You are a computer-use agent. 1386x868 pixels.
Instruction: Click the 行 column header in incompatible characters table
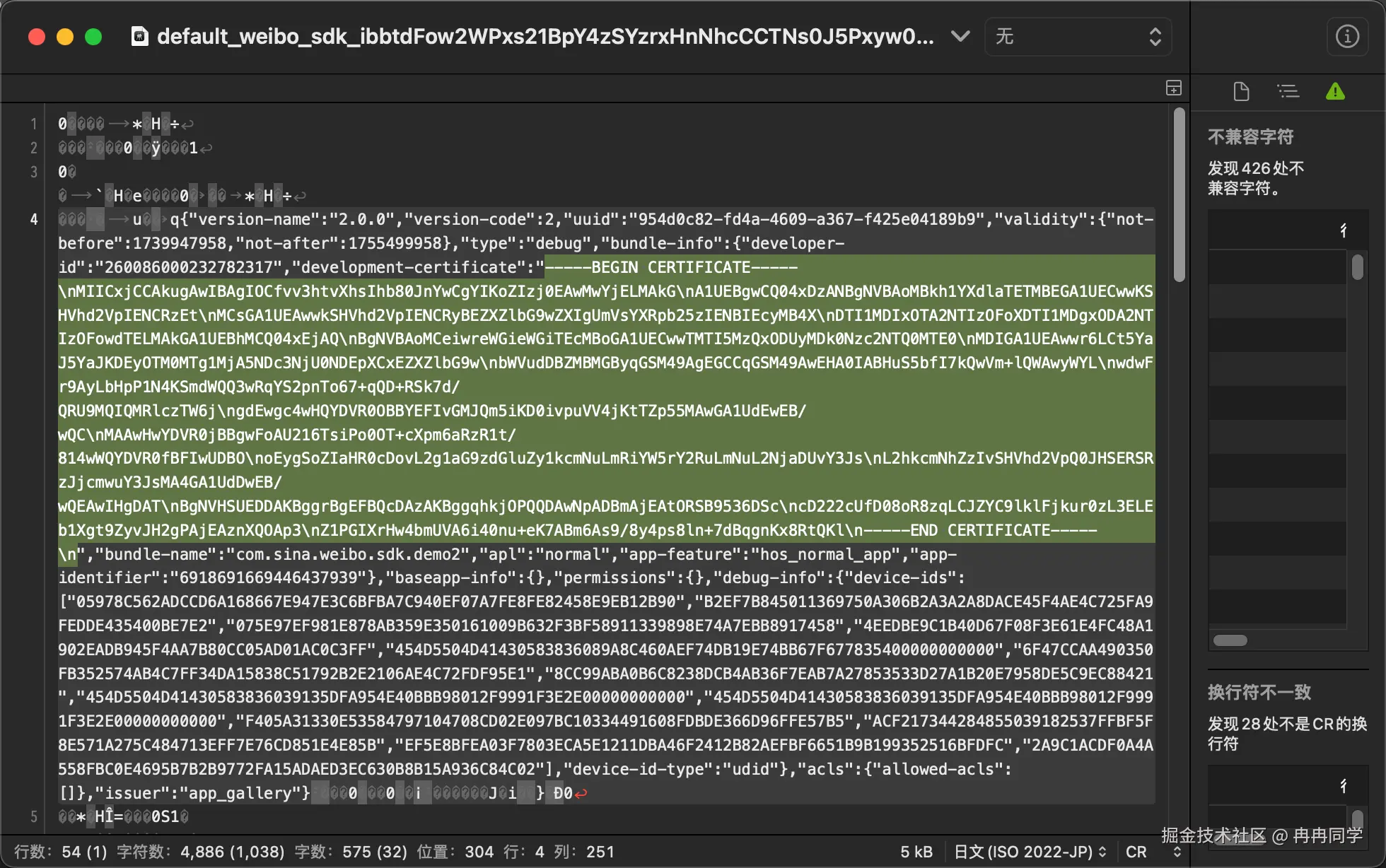(1344, 230)
